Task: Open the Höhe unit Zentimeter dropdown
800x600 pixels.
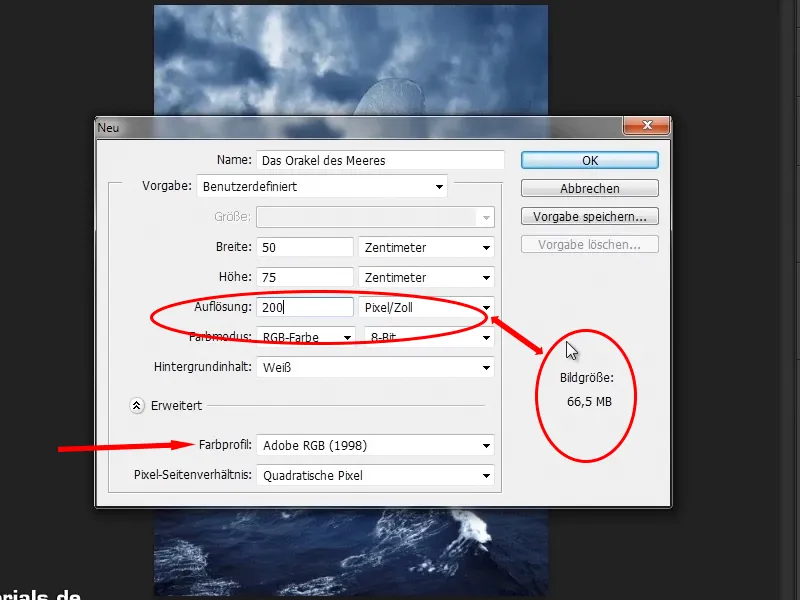Action: coord(426,278)
